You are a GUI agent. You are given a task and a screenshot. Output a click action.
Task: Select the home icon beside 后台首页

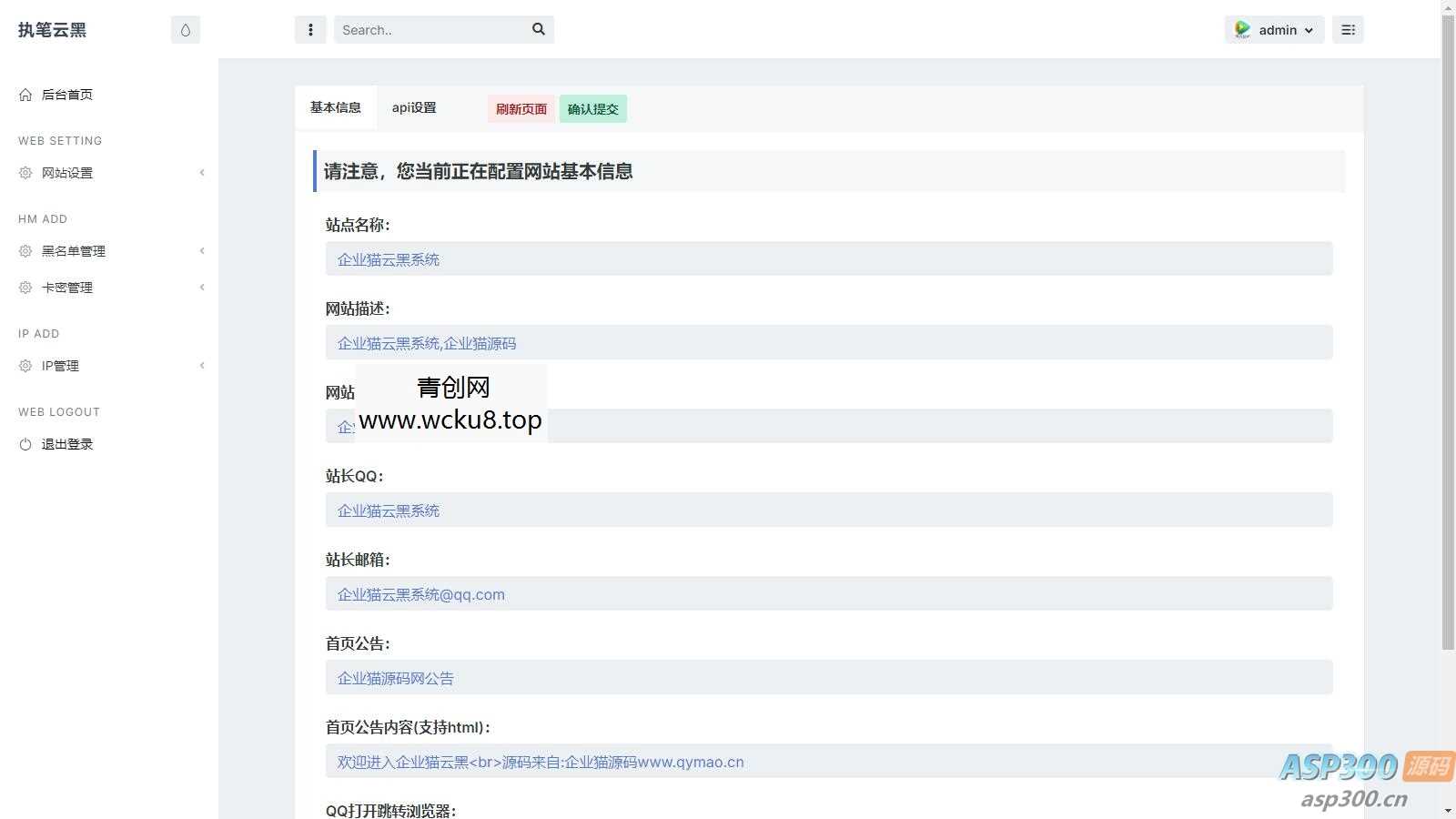click(x=24, y=94)
